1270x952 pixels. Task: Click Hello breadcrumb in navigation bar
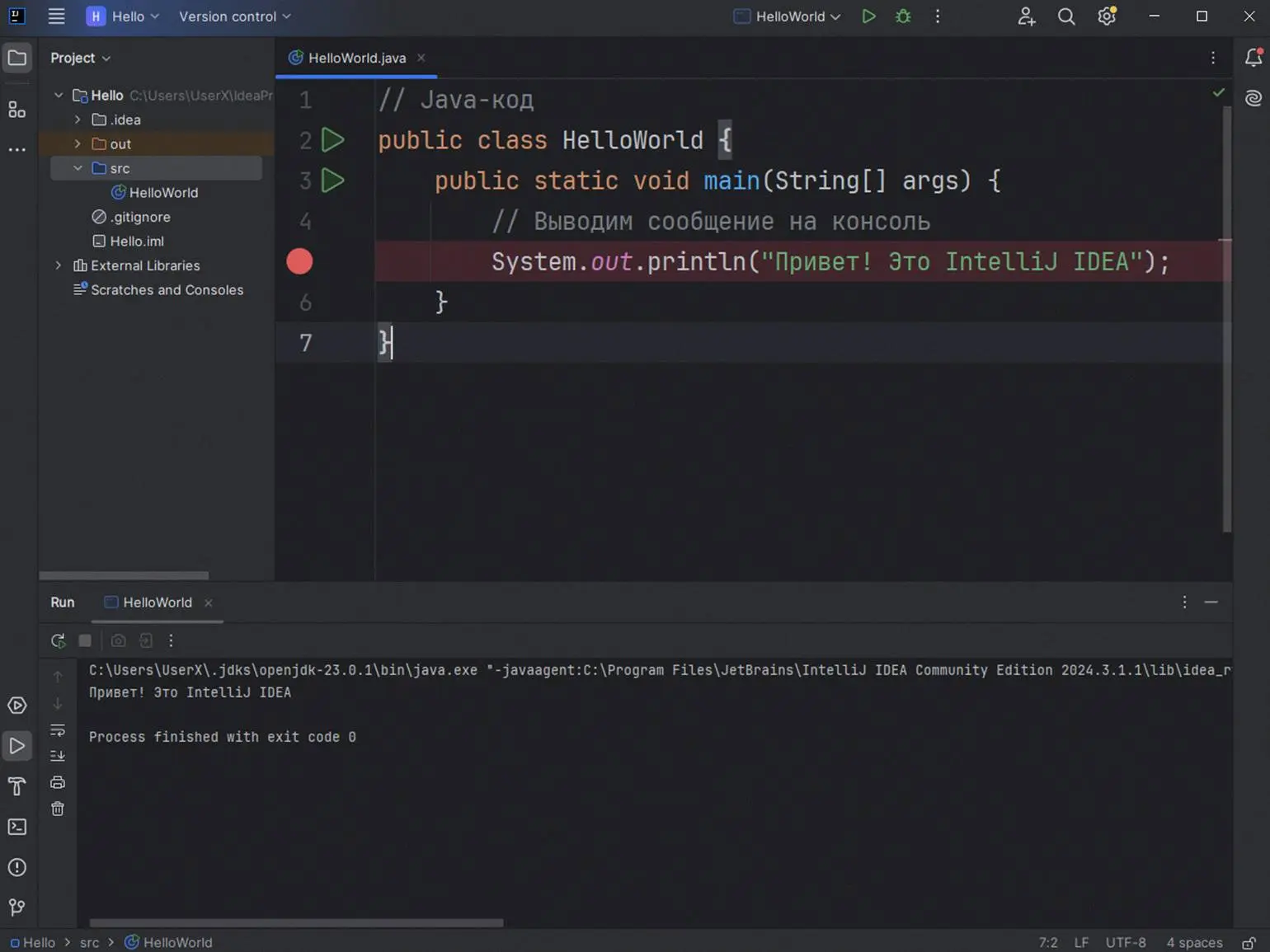pyautogui.click(x=33, y=942)
